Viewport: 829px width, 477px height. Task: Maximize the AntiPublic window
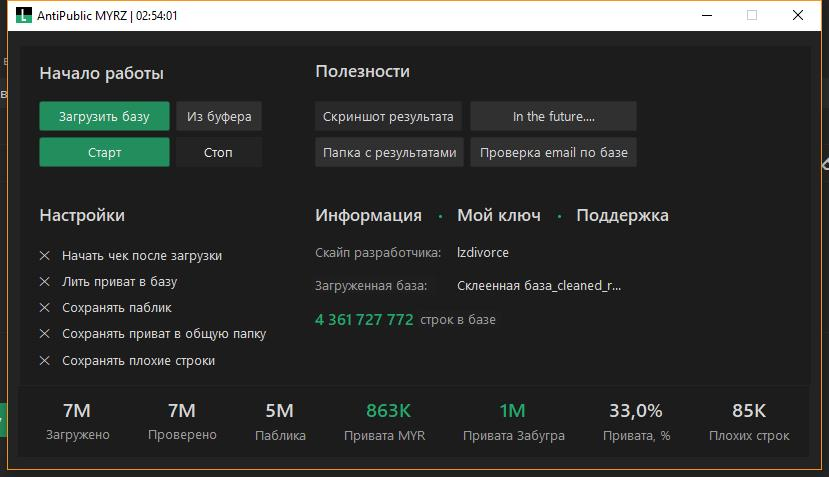coord(752,16)
